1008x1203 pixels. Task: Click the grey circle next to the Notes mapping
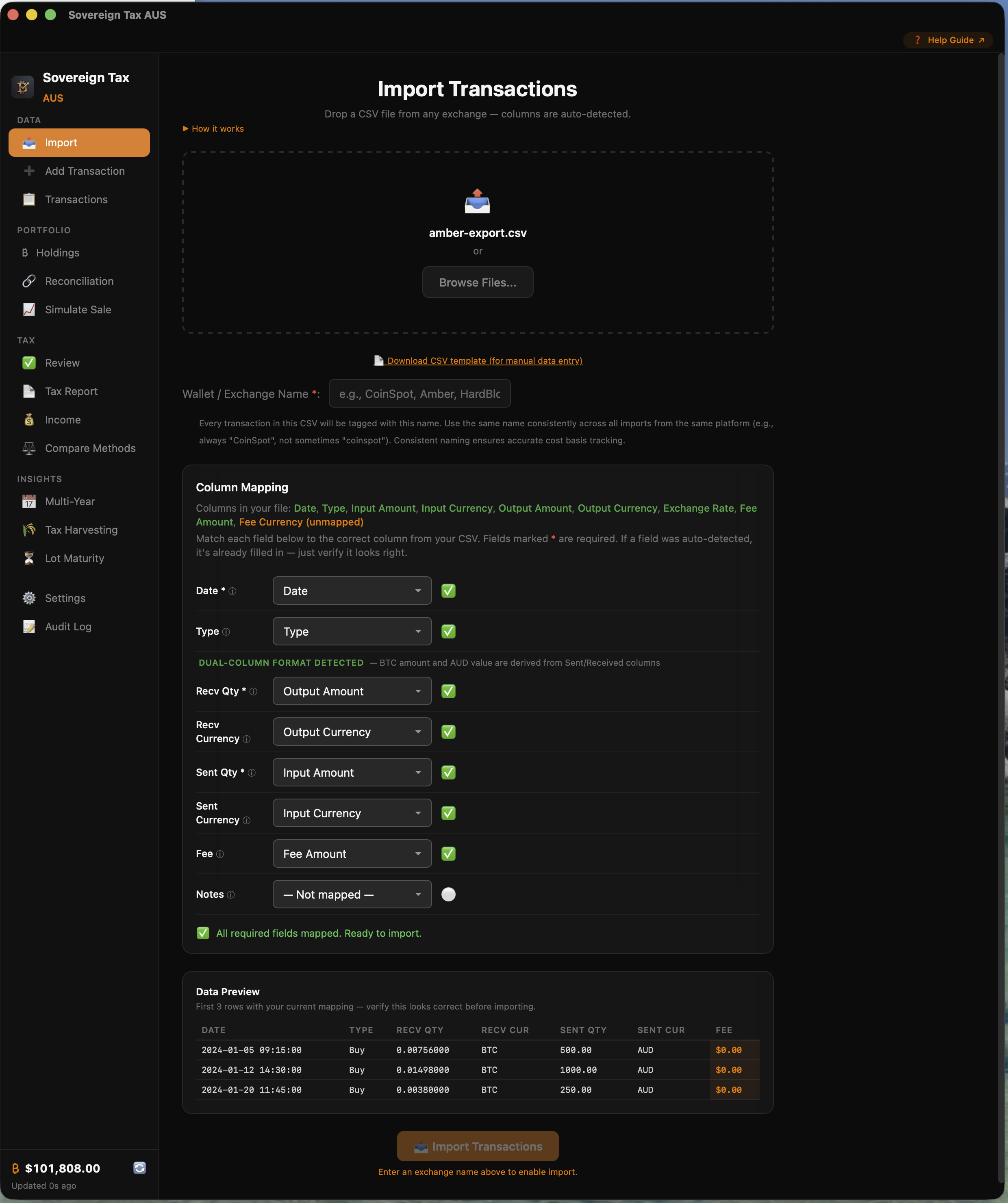click(448, 894)
